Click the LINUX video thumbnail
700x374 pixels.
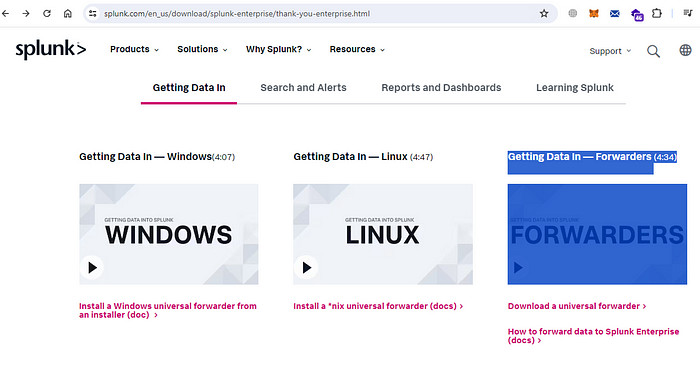coord(383,234)
